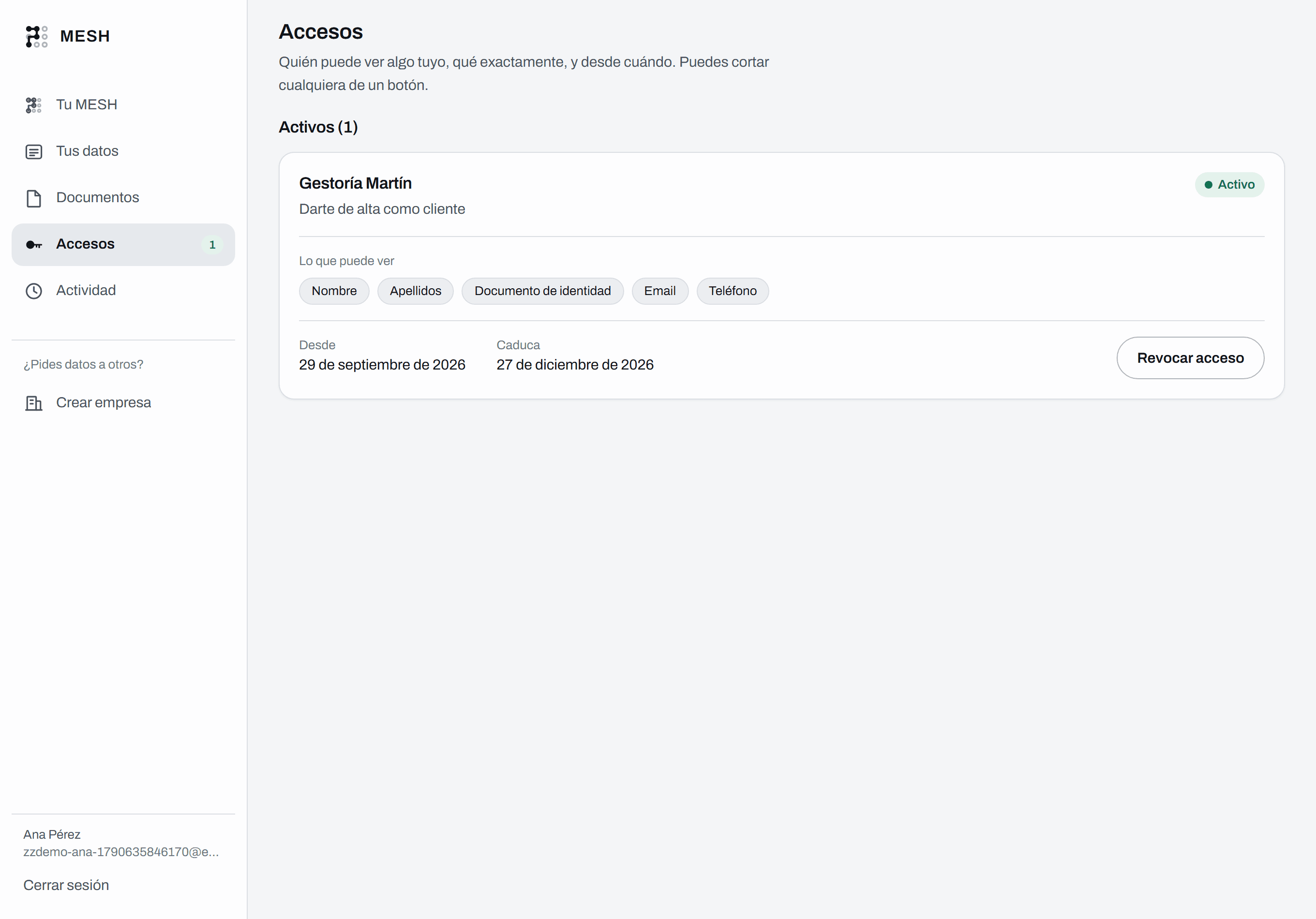Click the zzdemo-ana email address
The image size is (1316, 919).
coord(121,852)
